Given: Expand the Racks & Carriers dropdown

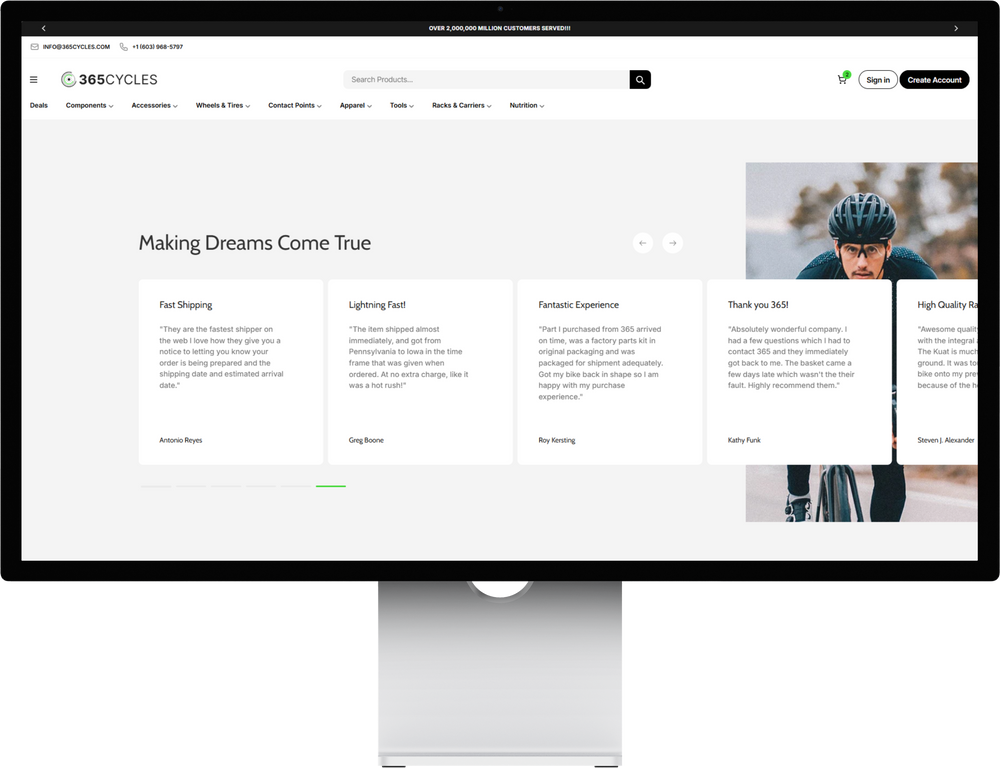Looking at the screenshot, I should coord(461,106).
